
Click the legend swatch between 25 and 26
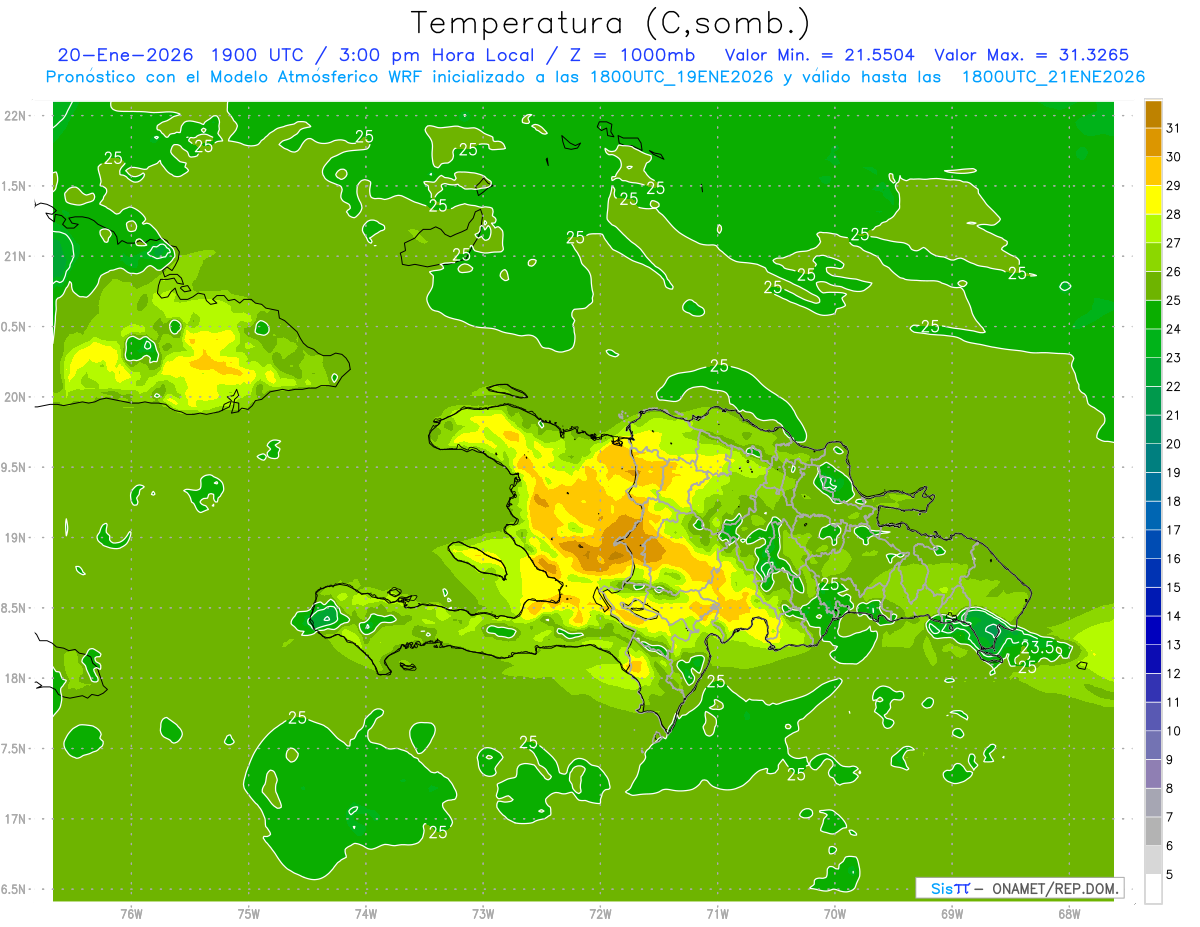tap(1153, 286)
